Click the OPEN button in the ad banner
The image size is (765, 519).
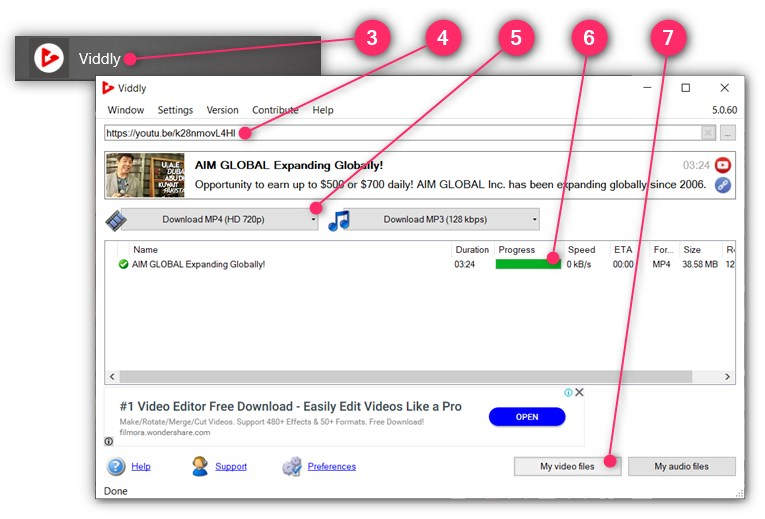click(x=527, y=417)
